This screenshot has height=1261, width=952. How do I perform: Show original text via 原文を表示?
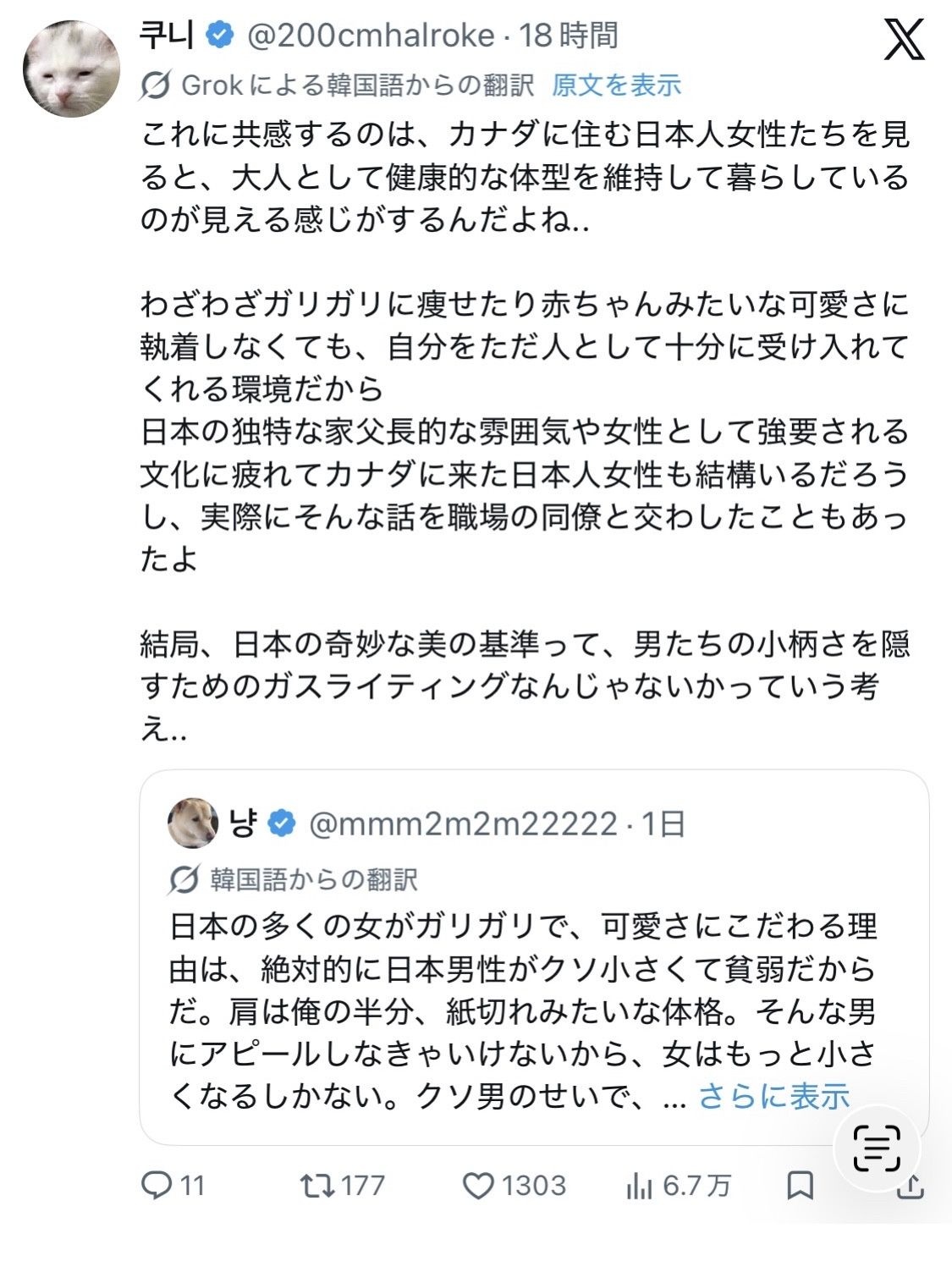tap(616, 85)
